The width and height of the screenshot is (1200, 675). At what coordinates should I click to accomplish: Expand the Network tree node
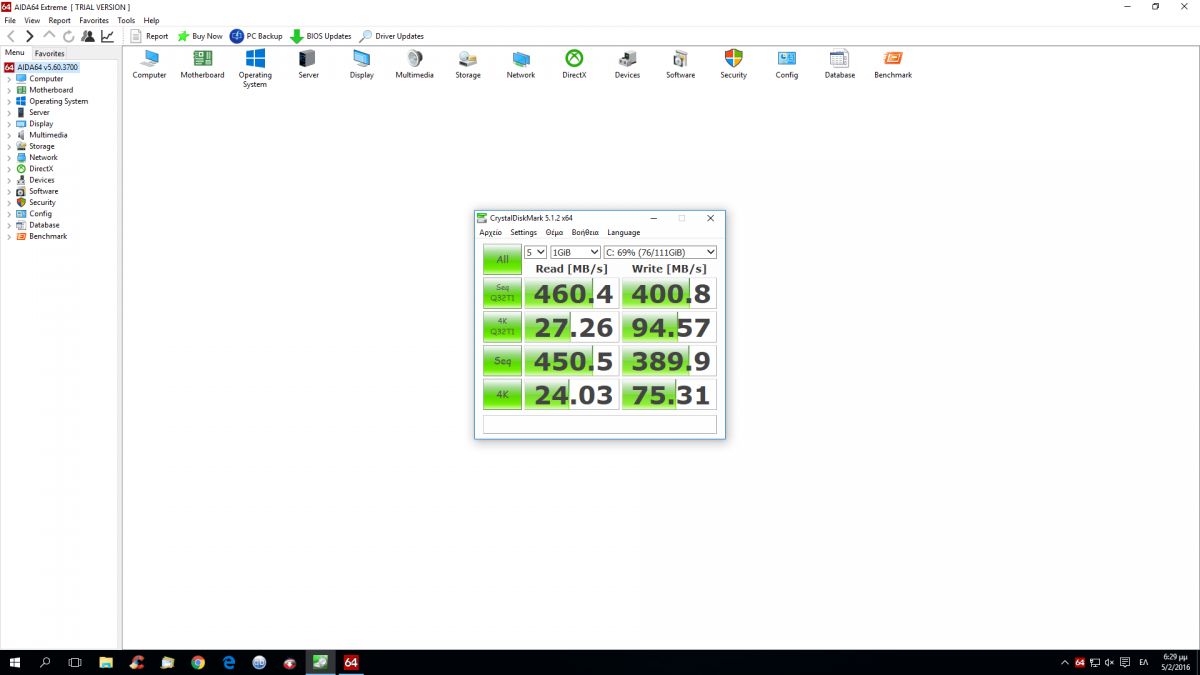tap(9, 157)
